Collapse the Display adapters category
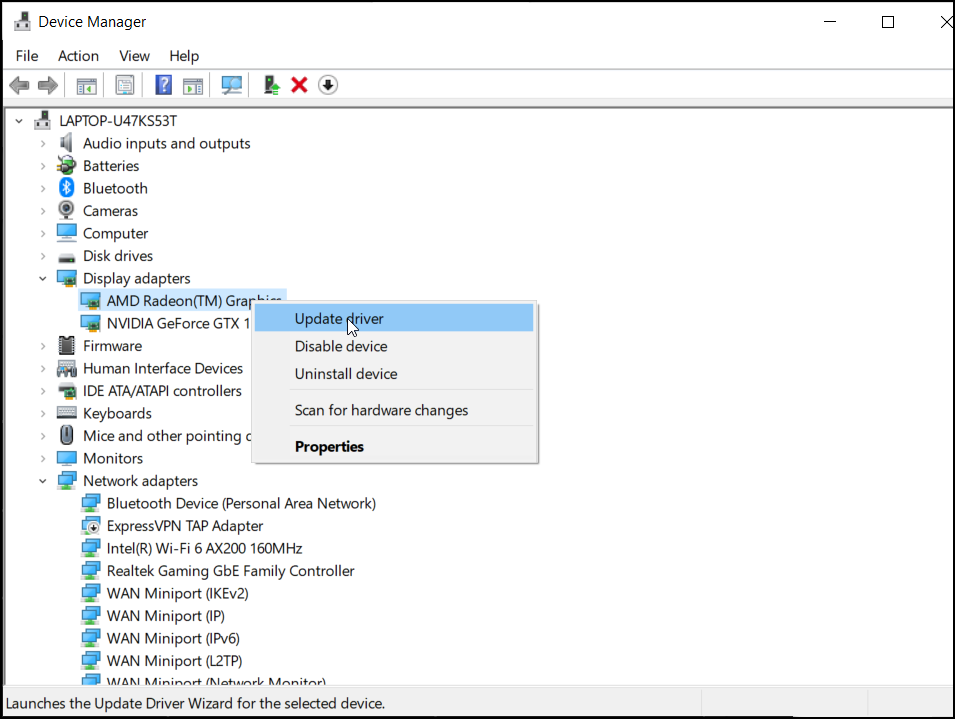The image size is (955, 719). (43, 279)
